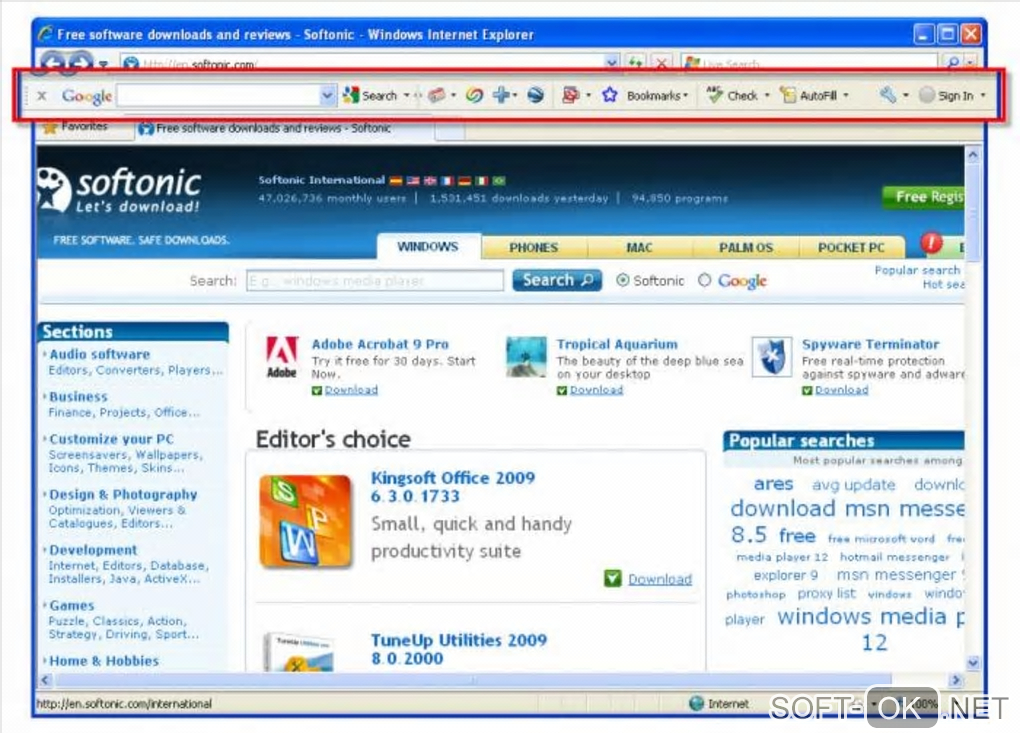Select the Softonic search radio option

[x=623, y=280]
